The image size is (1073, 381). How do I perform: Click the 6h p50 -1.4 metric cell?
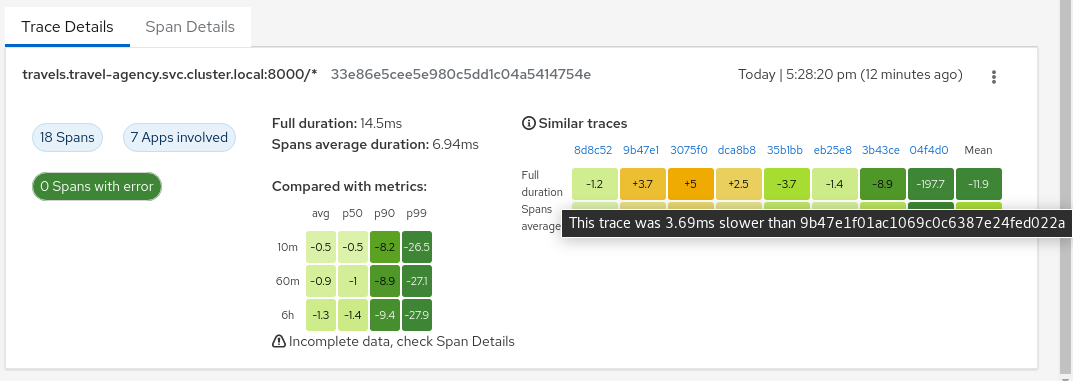click(353, 315)
